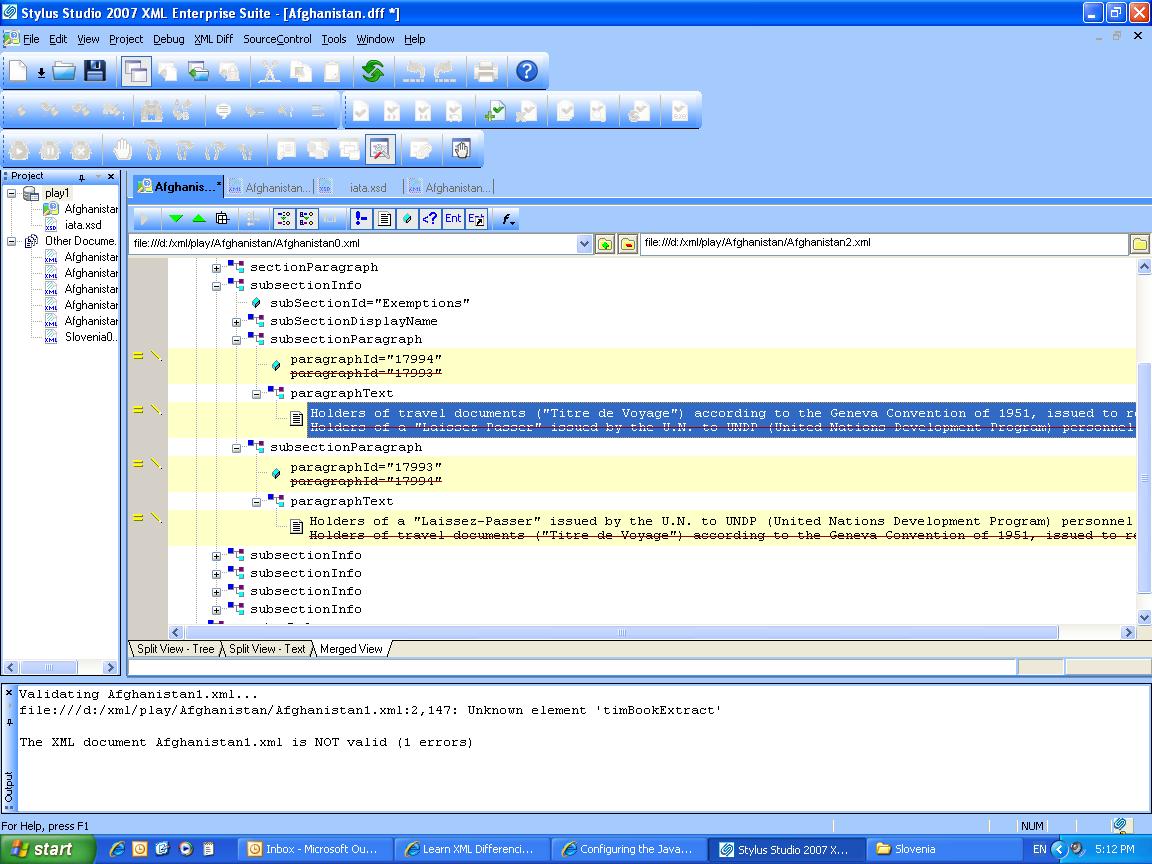Switch to the iata.xsd tab
Image resolution: width=1152 pixels, height=864 pixels.
[x=360, y=187]
